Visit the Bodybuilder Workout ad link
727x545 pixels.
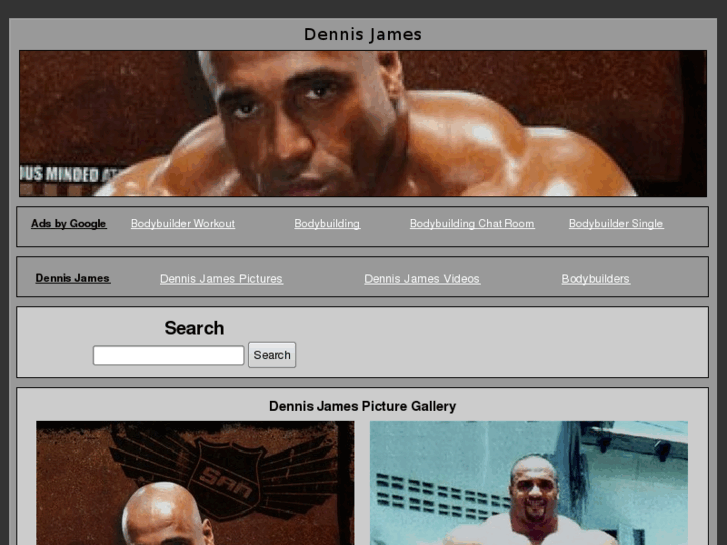[183, 224]
